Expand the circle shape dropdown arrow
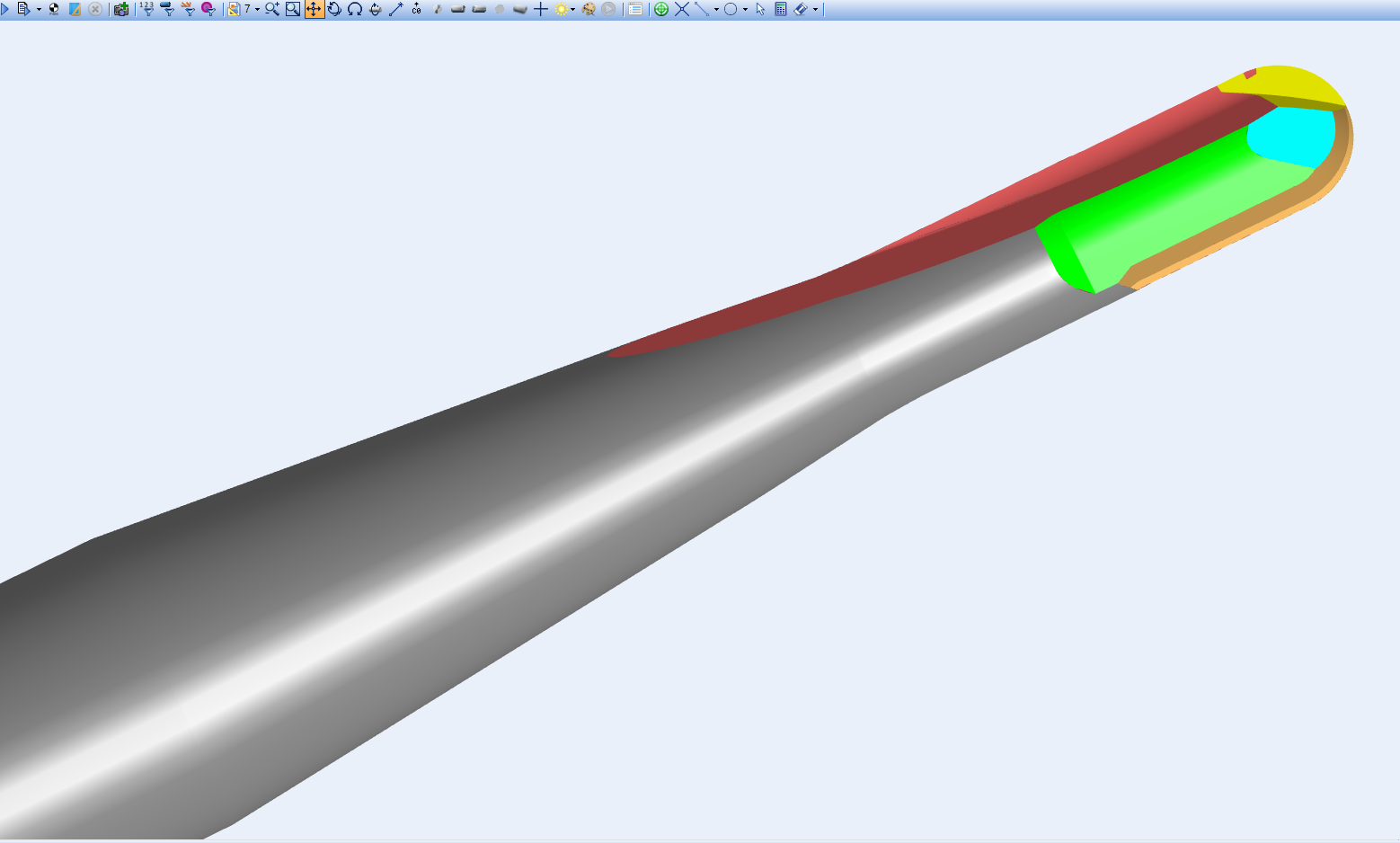This screenshot has width=1400, height=843. pyautogui.click(x=745, y=10)
